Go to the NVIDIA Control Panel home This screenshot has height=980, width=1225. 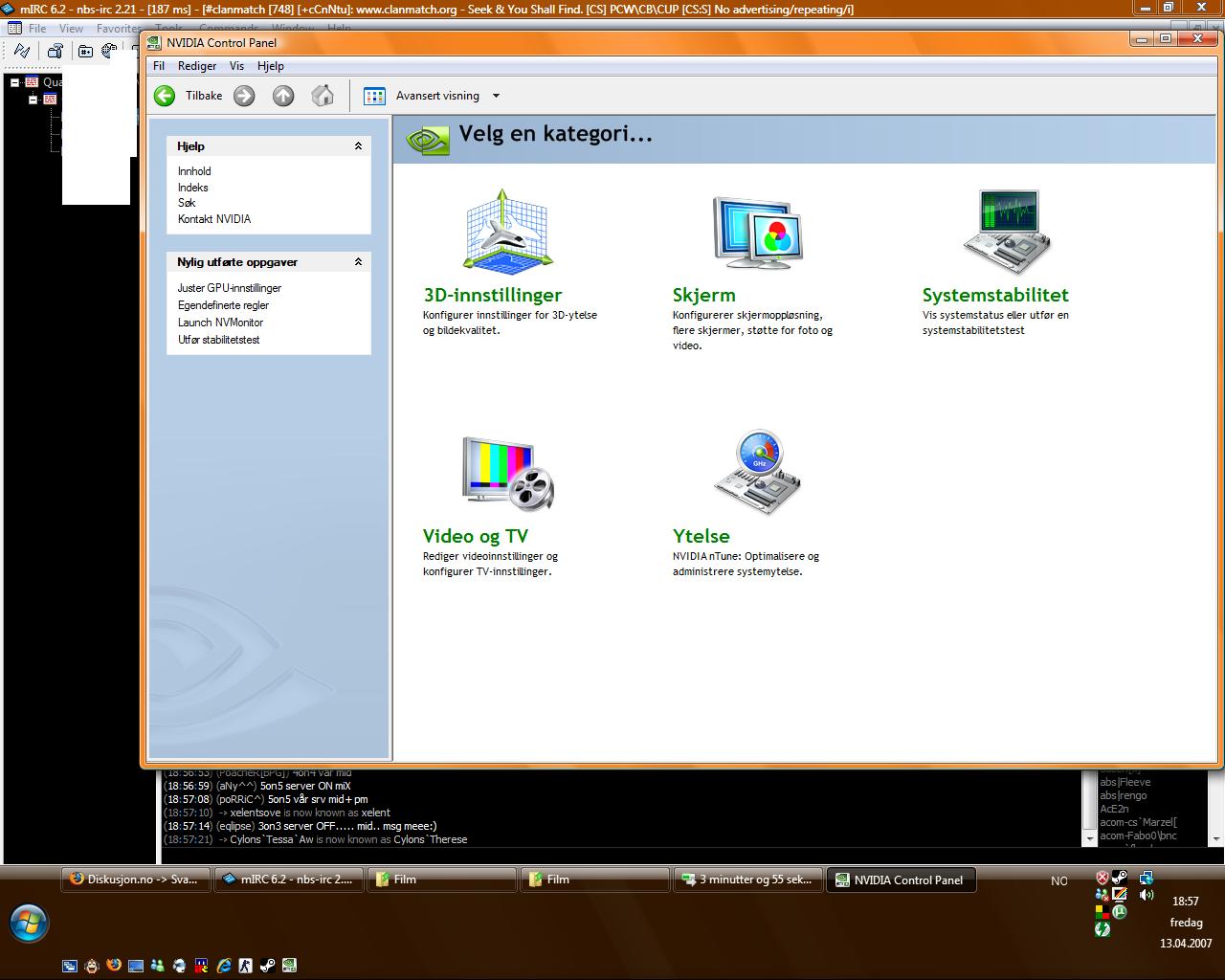323,96
